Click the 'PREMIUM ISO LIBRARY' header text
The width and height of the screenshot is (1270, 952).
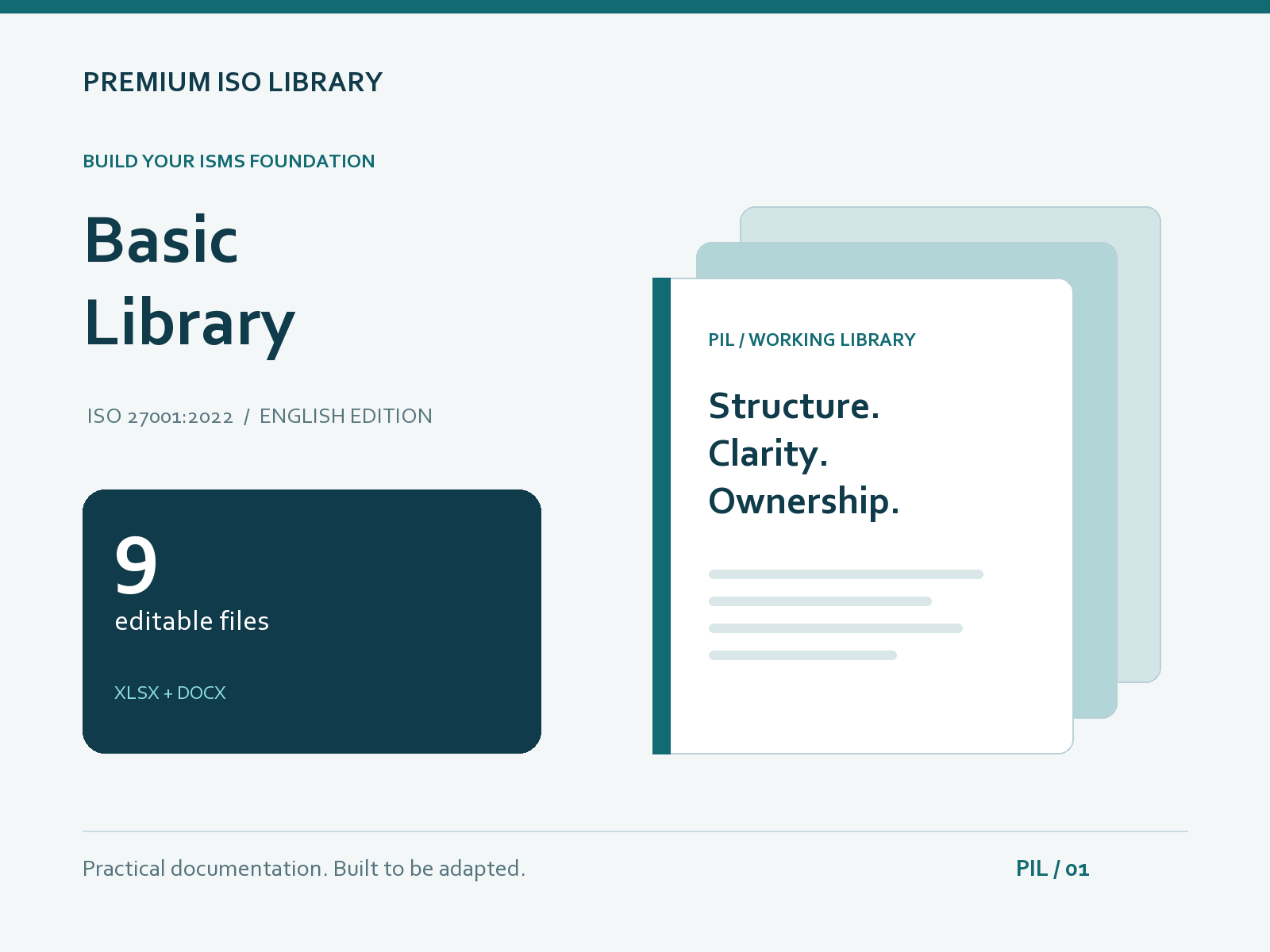coord(233,83)
